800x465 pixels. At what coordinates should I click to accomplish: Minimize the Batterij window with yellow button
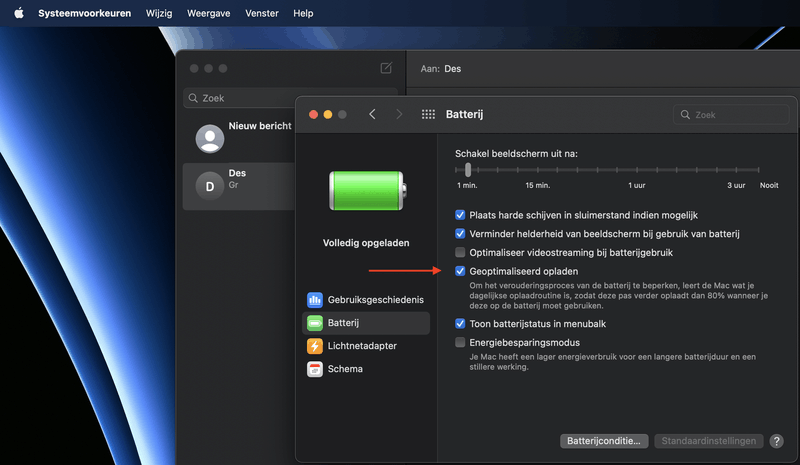tap(328, 114)
